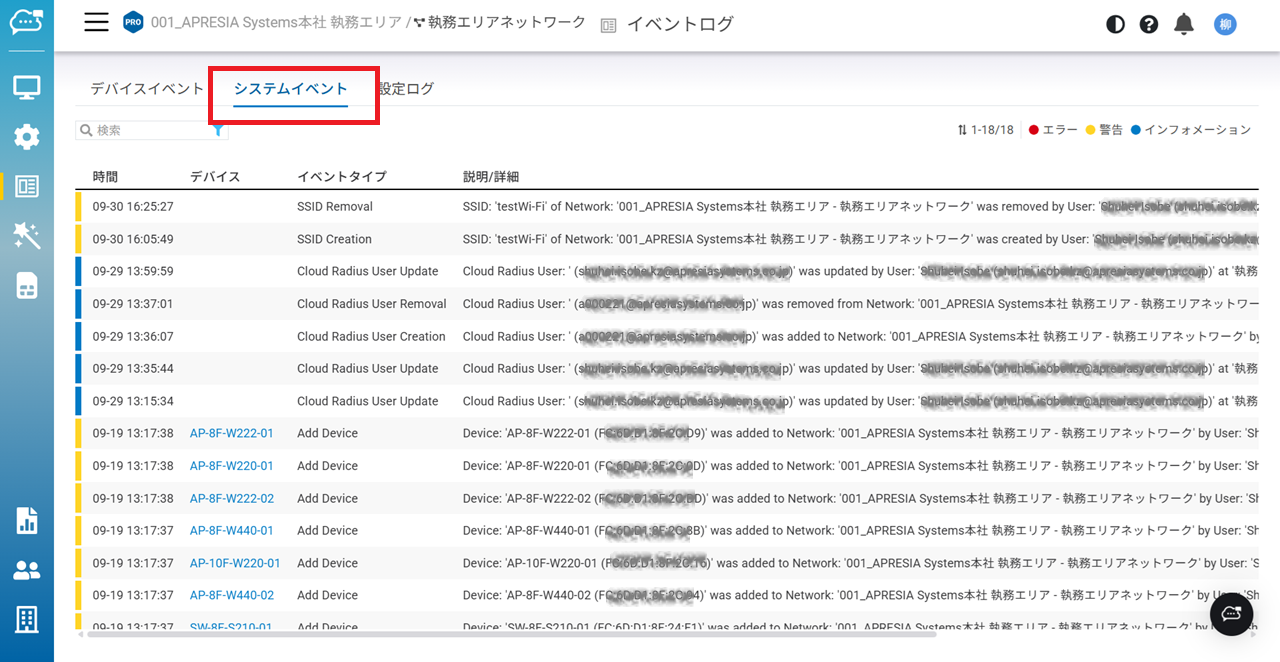Open the AP-8F-W222-01 device link
Viewport: 1280px width, 662px height.
231,433
